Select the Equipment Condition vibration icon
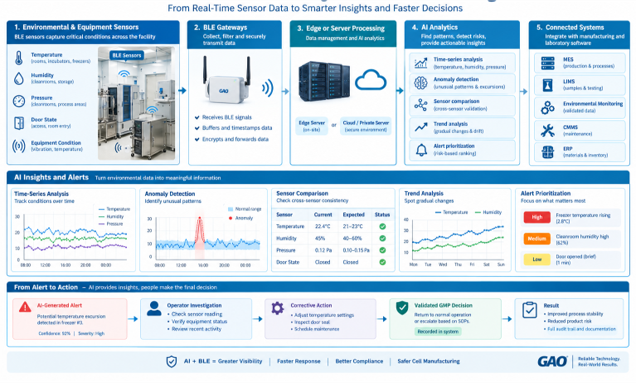 click(19, 146)
